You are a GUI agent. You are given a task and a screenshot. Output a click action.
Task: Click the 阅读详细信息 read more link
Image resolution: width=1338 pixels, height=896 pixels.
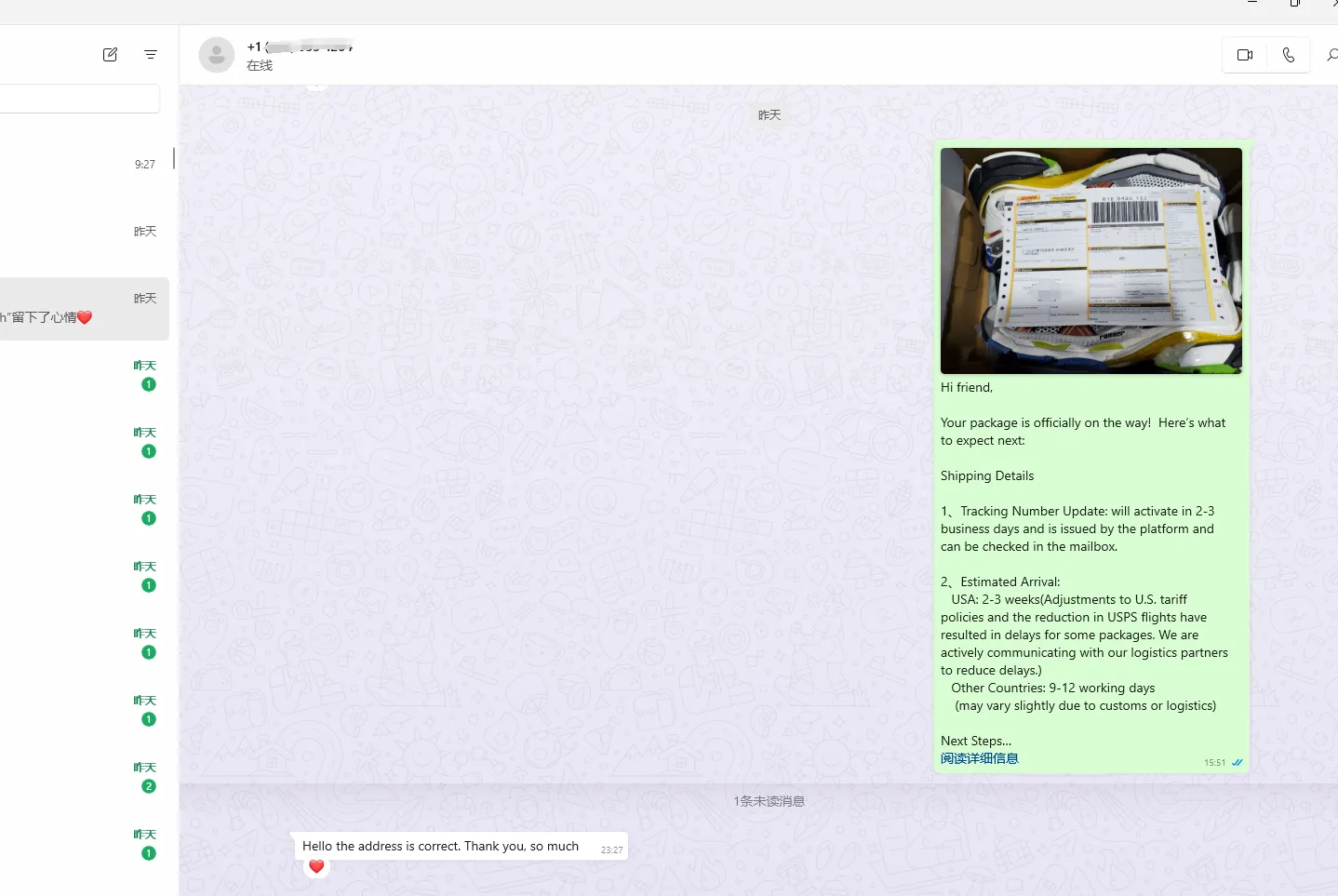tap(979, 758)
